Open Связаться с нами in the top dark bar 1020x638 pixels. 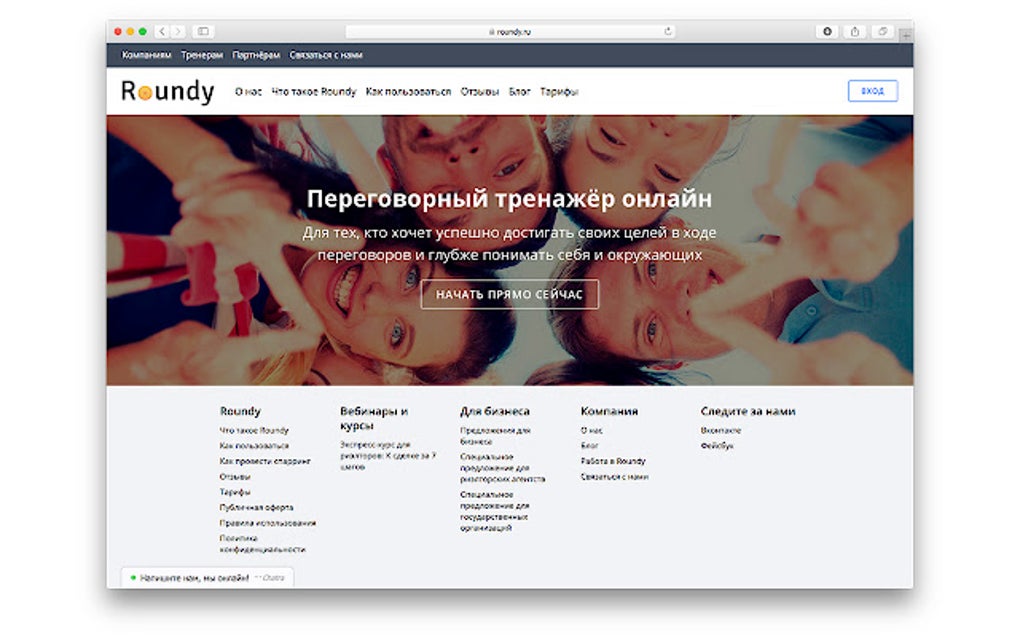[x=326, y=55]
